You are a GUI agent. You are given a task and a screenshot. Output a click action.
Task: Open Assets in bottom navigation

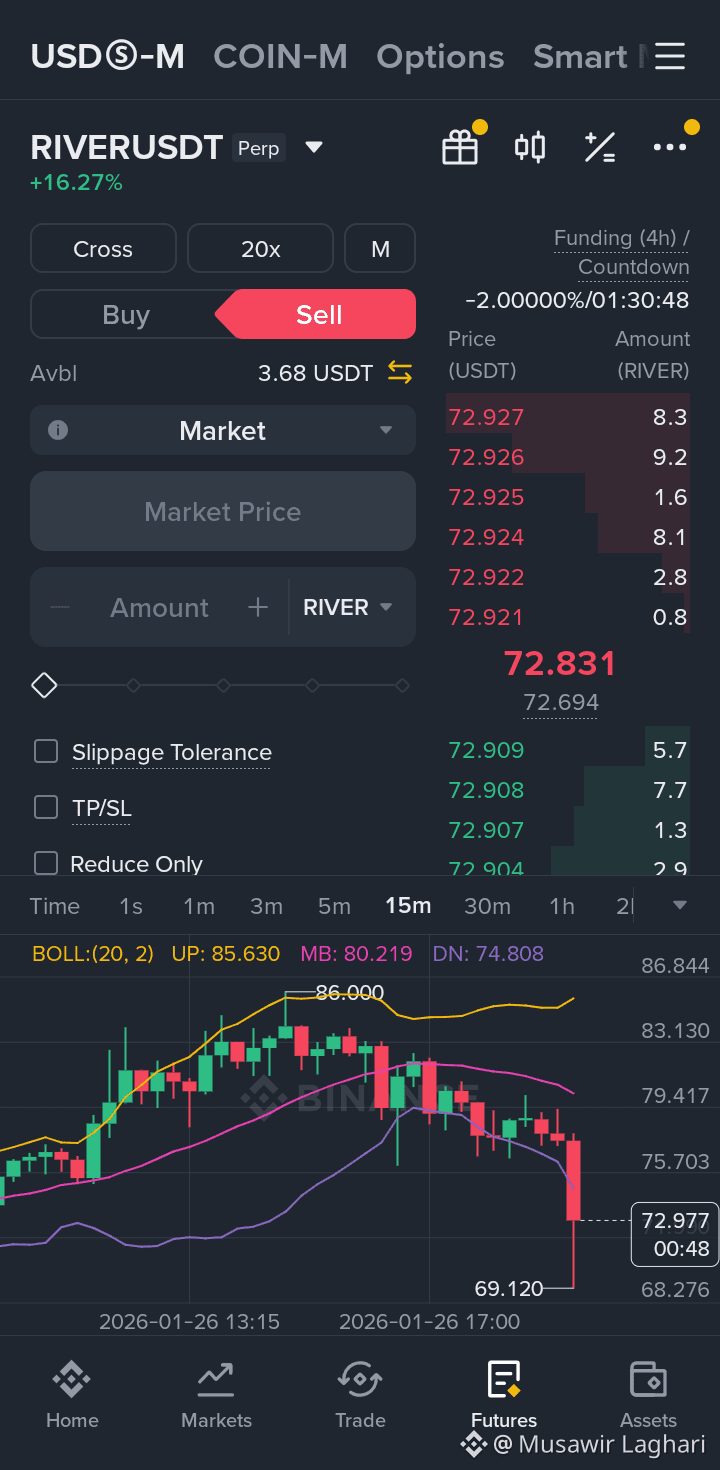click(648, 1395)
